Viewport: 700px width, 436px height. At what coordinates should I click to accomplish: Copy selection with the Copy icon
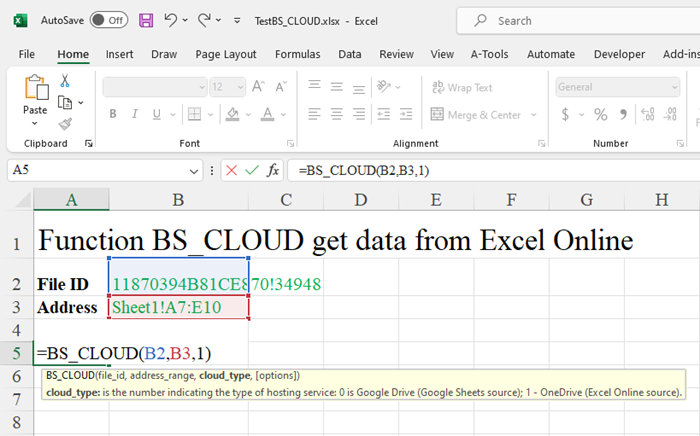(x=65, y=103)
